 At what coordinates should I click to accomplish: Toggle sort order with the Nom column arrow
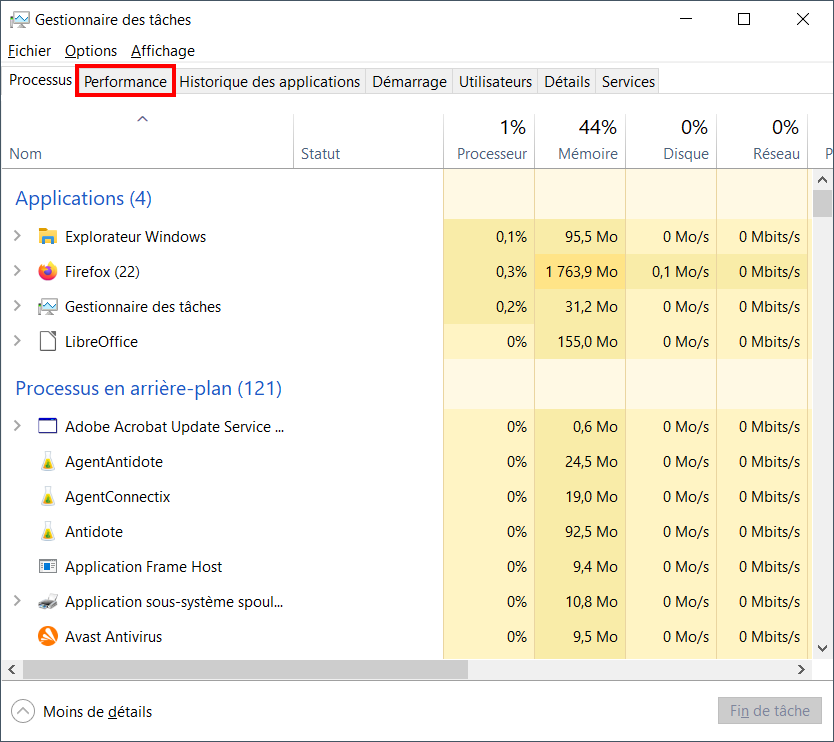click(143, 119)
